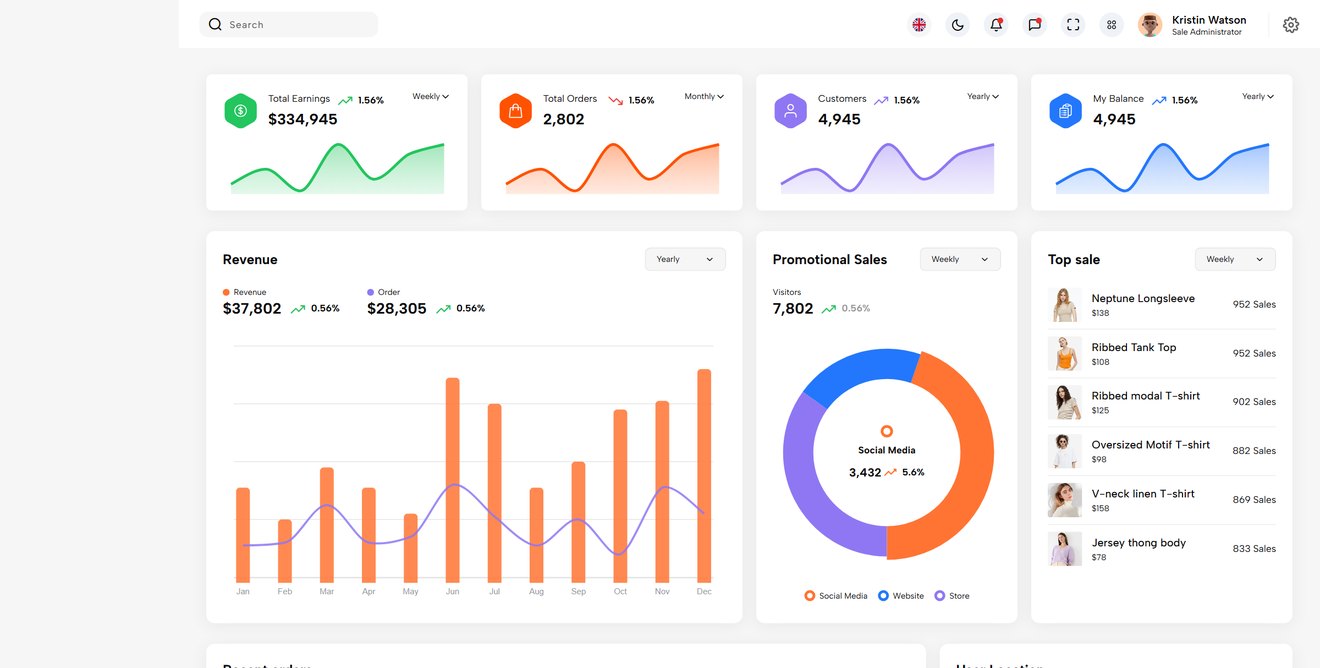Click My Balance blue trend arrow
Screen dimensions: 1320x668
[1159, 100]
